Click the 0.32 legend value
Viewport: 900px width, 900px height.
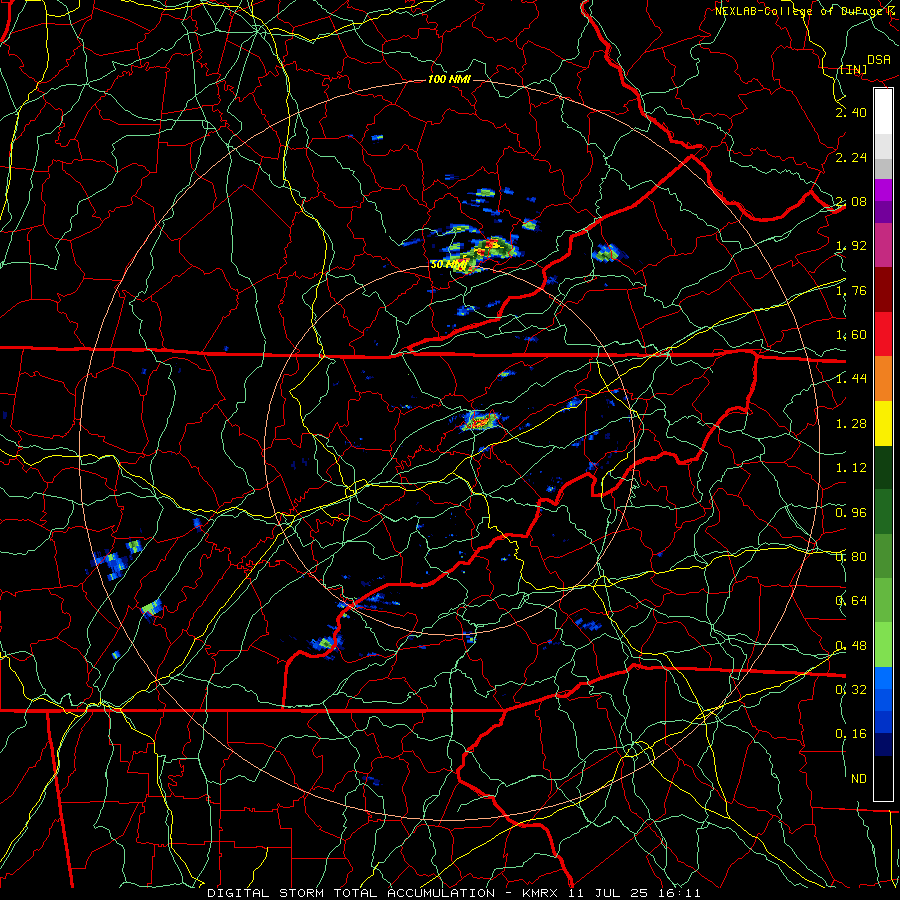[x=851, y=690]
